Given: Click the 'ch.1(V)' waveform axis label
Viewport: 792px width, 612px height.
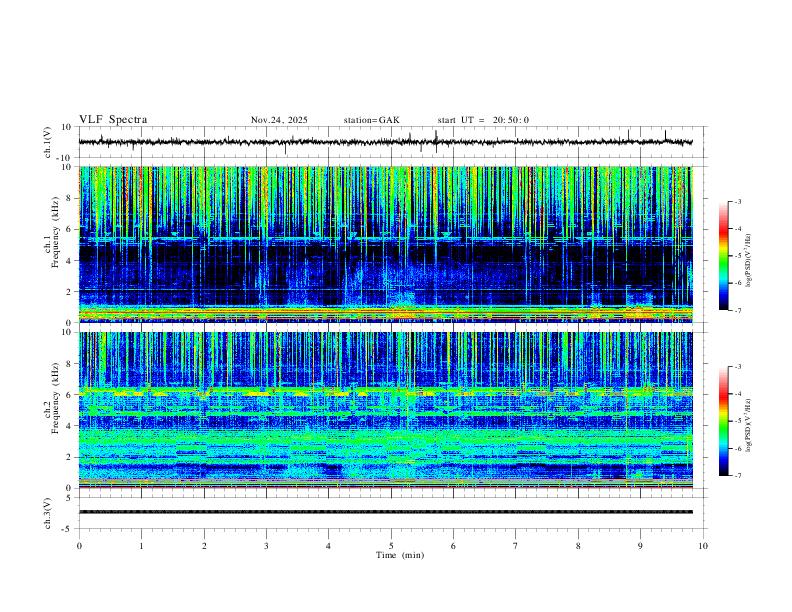Looking at the screenshot, I should [48, 142].
